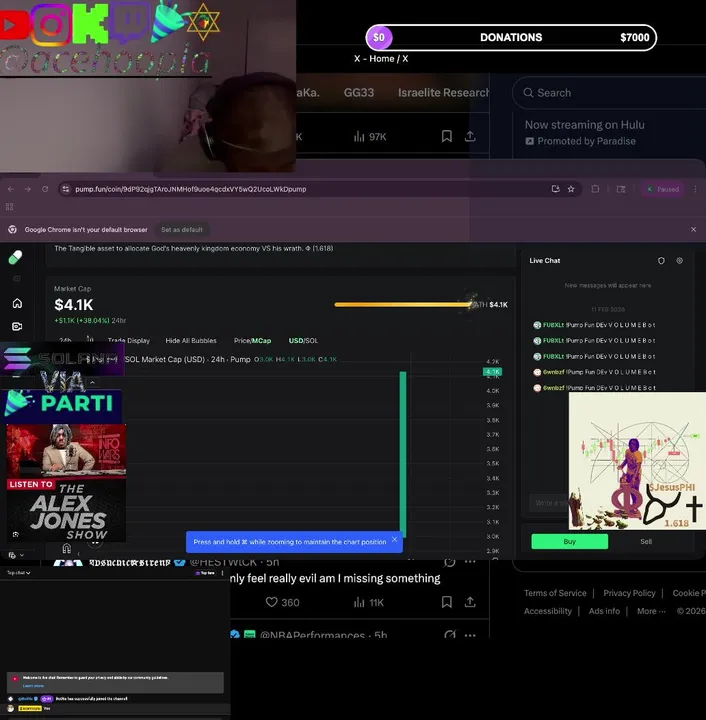View analytics for the 11K views post
This screenshot has width=706, height=720.
369,602
